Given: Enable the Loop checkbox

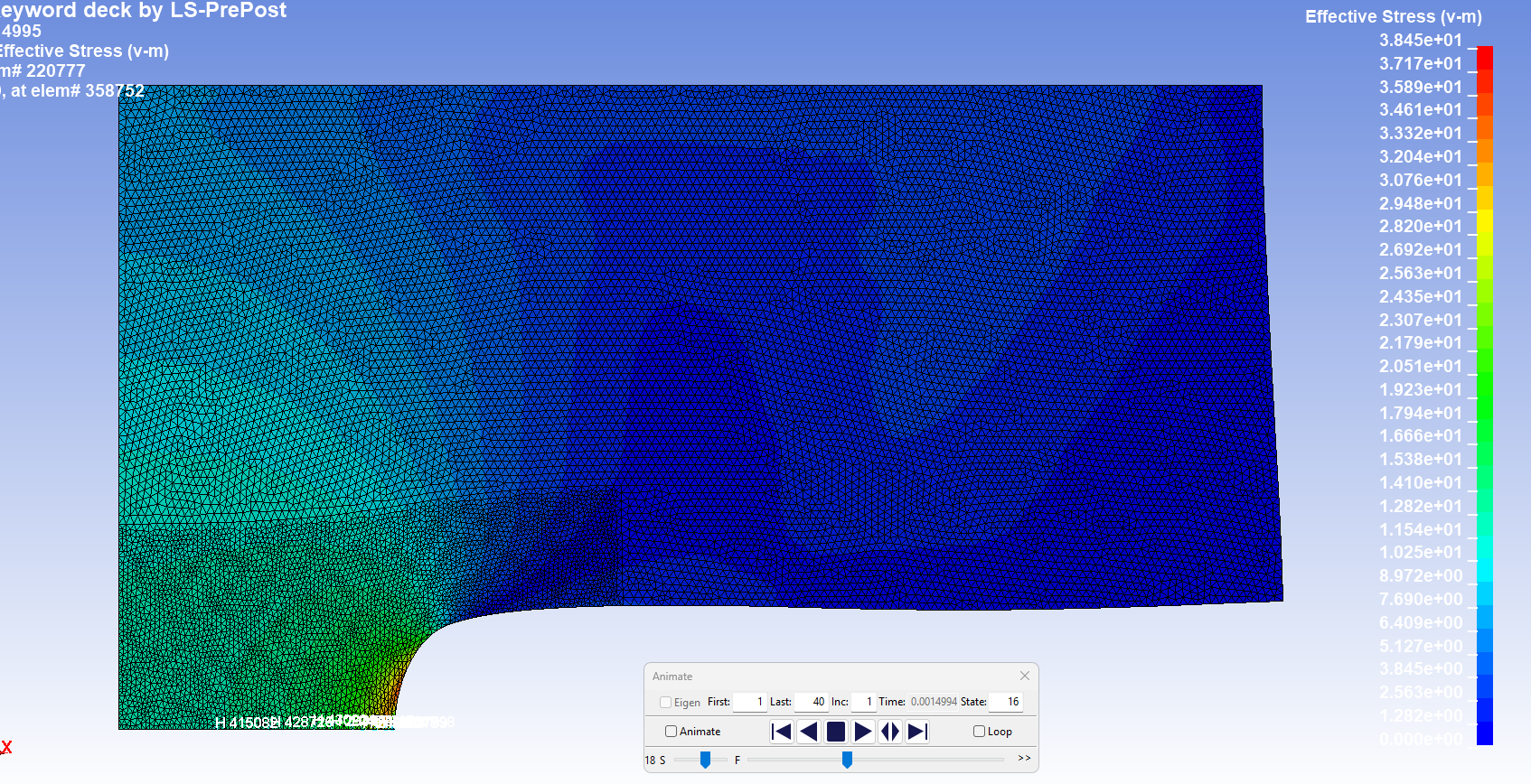Looking at the screenshot, I should pos(979,732).
